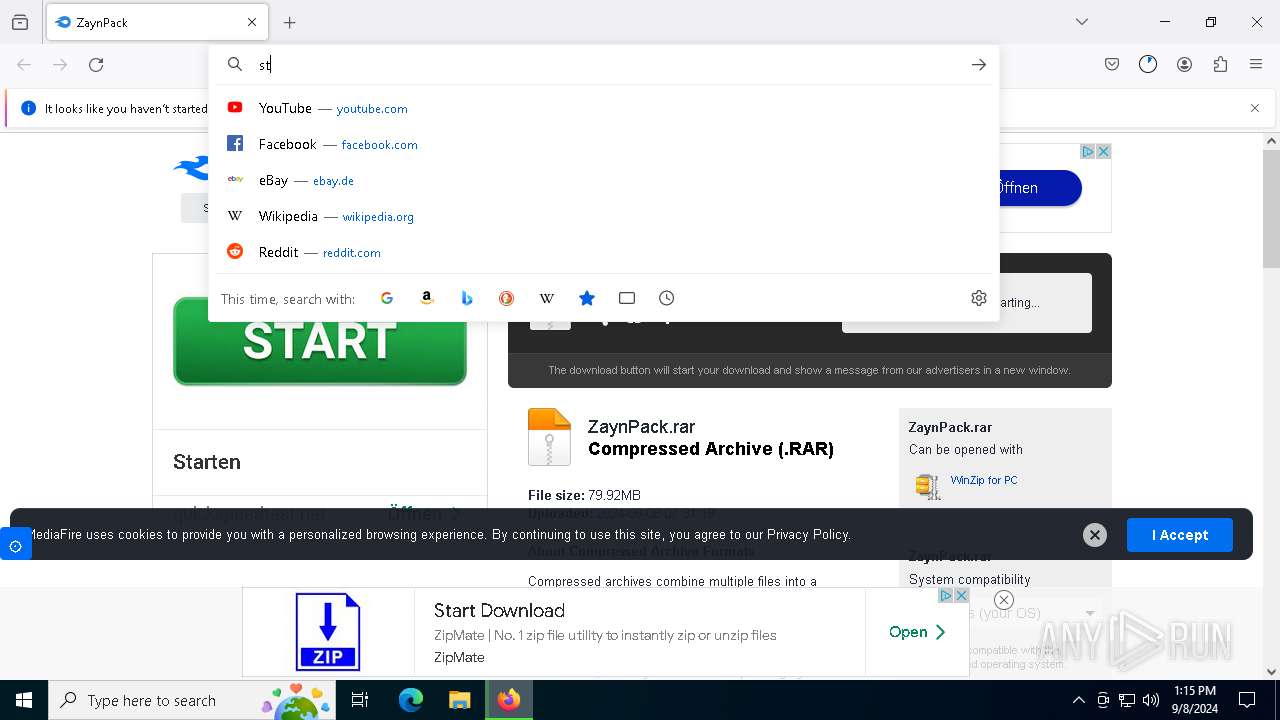Select the Wikipedia suggestion
The height and width of the screenshot is (720, 1280).
click(x=604, y=216)
